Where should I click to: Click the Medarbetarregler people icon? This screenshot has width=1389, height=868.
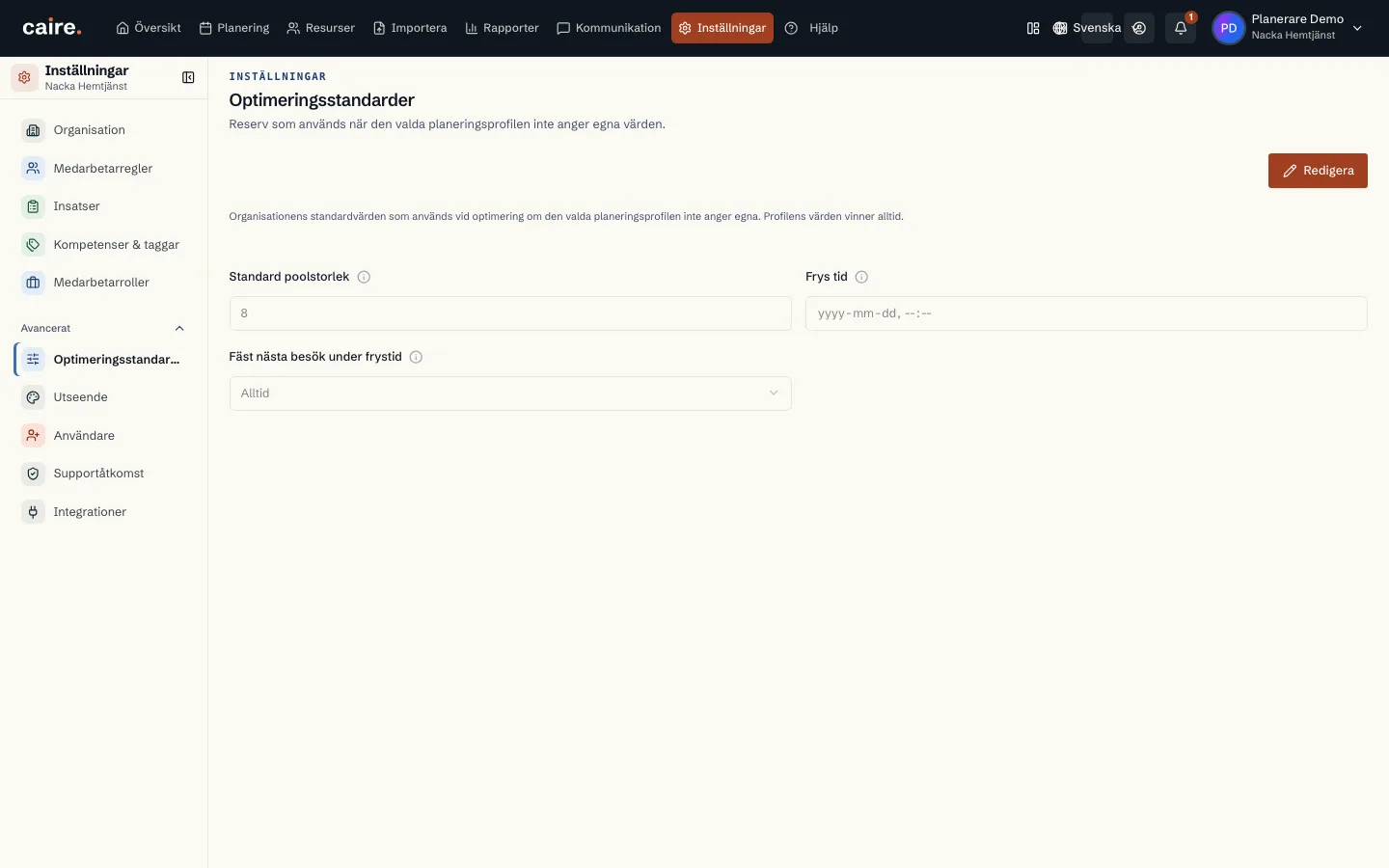[33, 169]
